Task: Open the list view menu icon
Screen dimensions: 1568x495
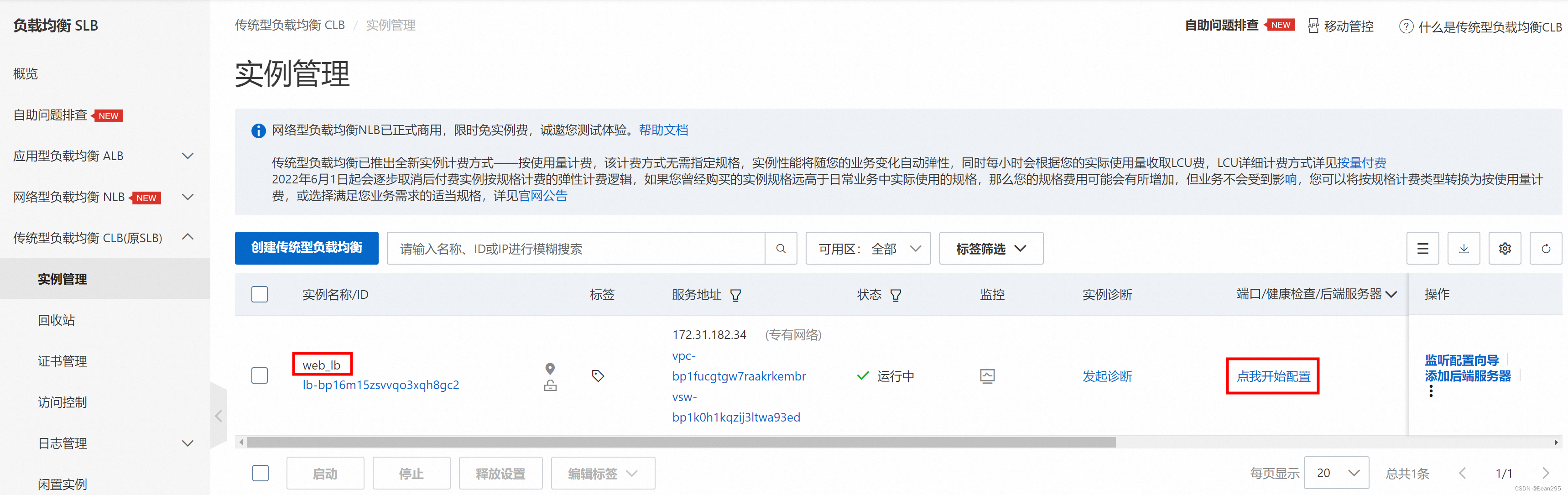Action: click(1422, 249)
